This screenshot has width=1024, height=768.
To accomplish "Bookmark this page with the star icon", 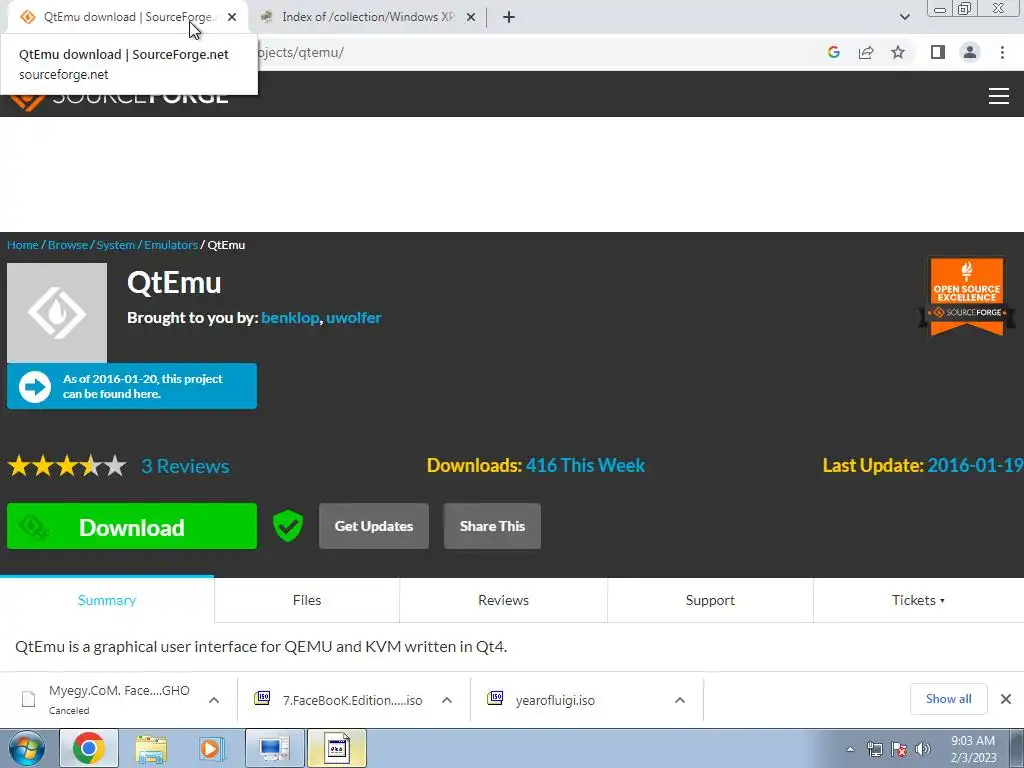I will (898, 52).
